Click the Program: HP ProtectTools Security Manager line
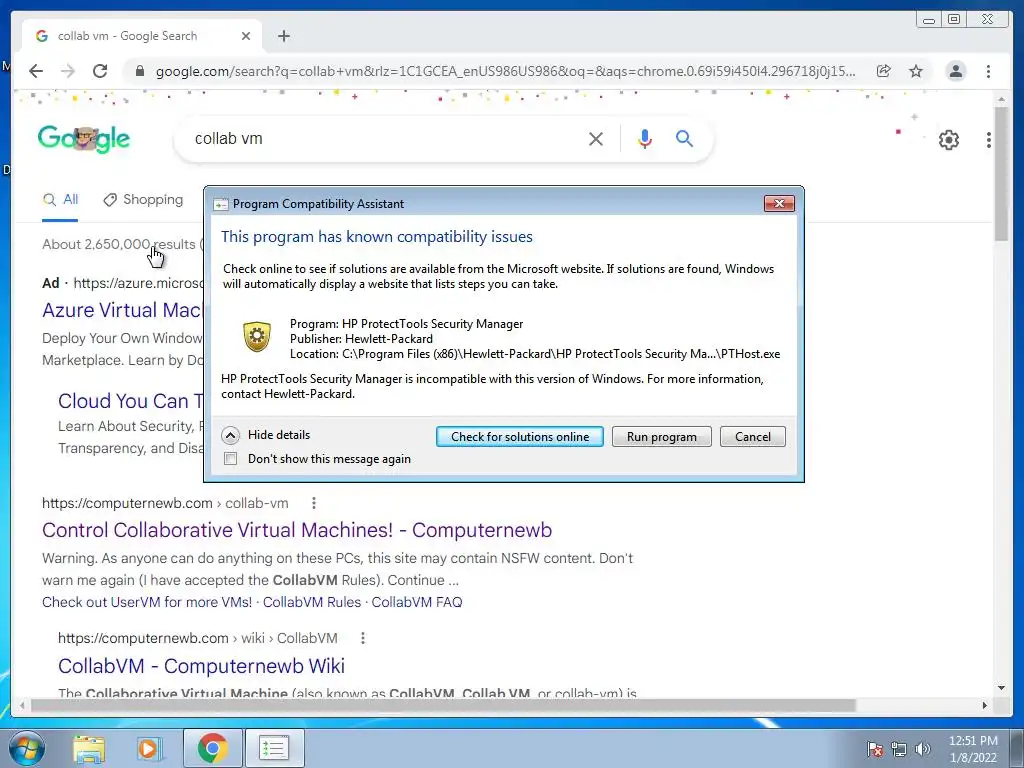Image resolution: width=1024 pixels, height=768 pixels. pos(406,324)
